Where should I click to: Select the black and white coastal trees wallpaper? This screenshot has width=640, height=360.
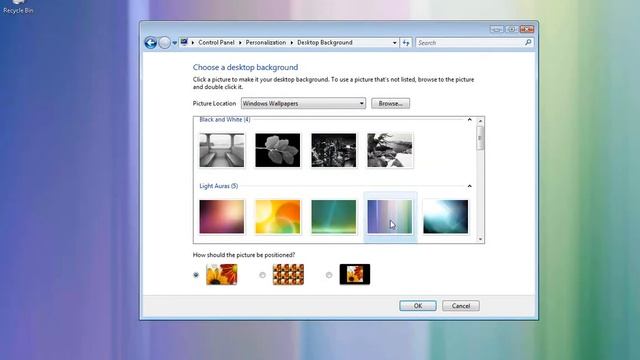(390, 150)
